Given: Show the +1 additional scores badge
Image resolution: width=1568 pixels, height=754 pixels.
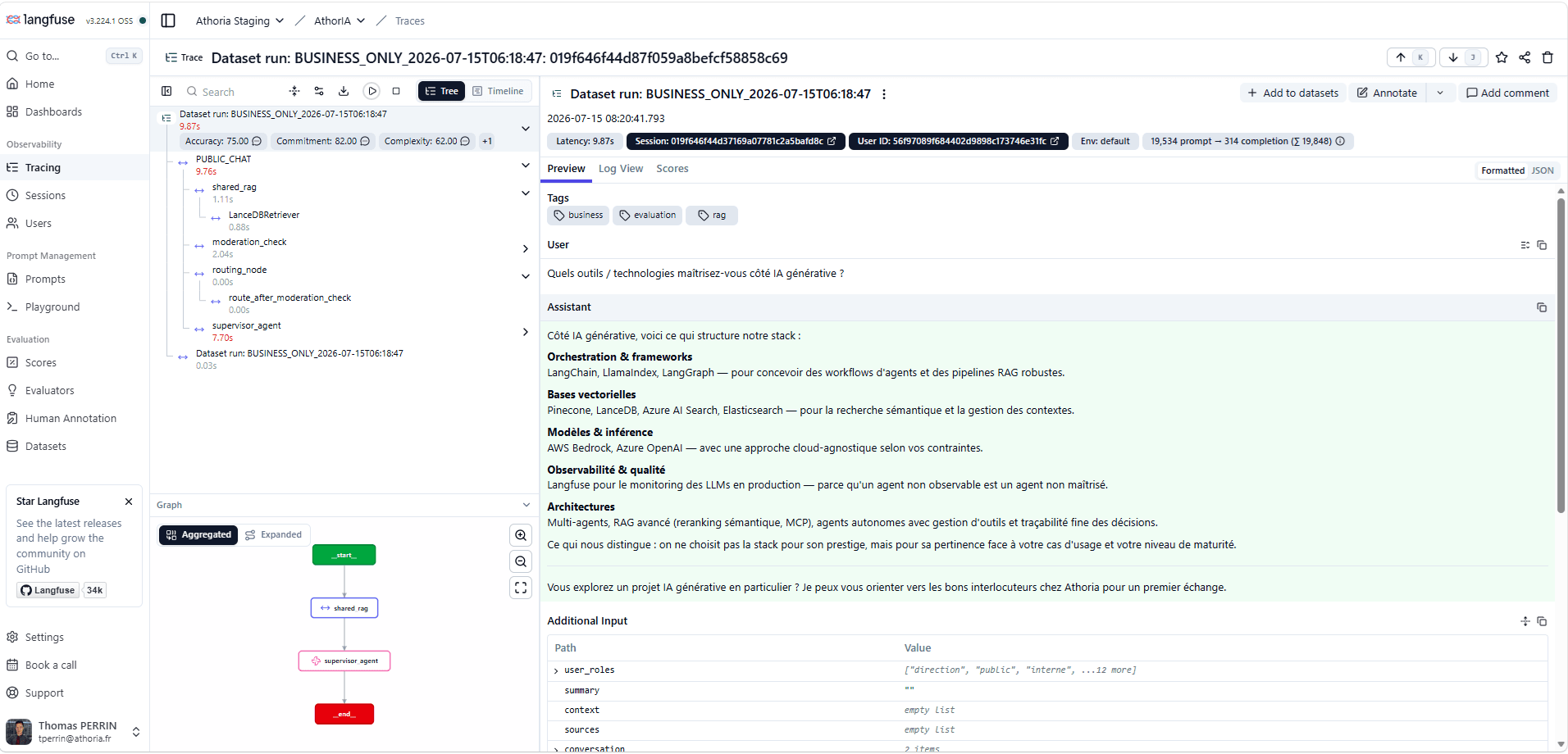Looking at the screenshot, I should (x=487, y=141).
